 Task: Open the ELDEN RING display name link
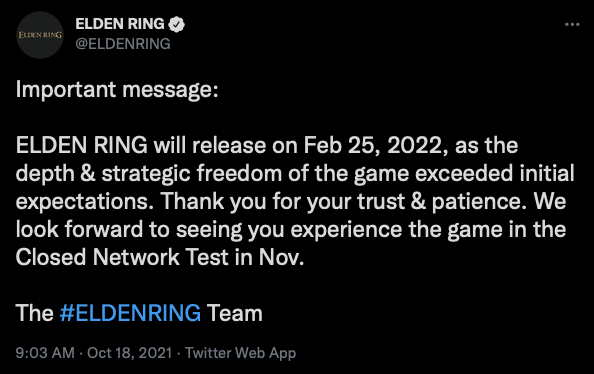click(x=120, y=24)
